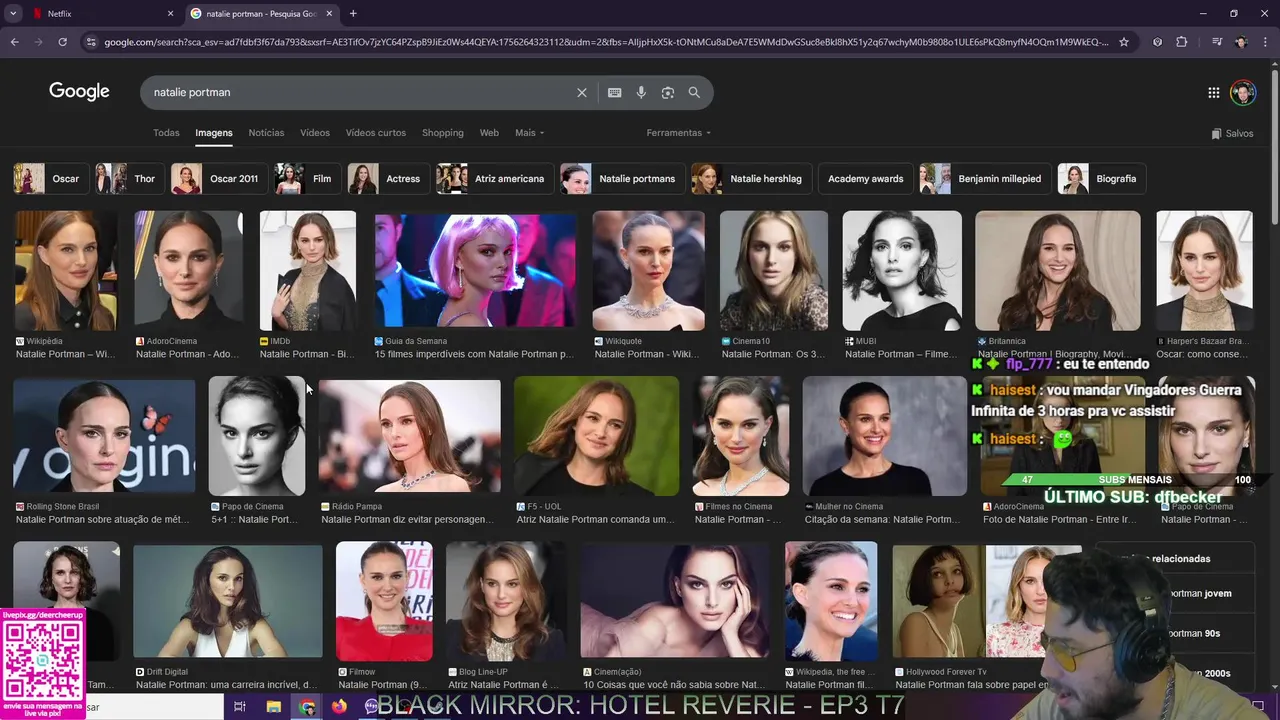Launch Firefox from the taskbar
The width and height of the screenshot is (1280, 720).
coord(339,707)
